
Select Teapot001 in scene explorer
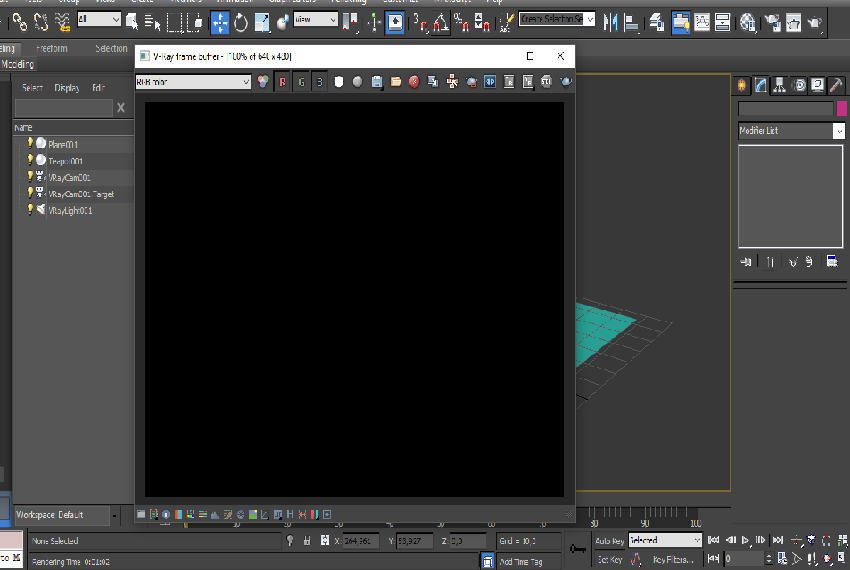coord(65,161)
